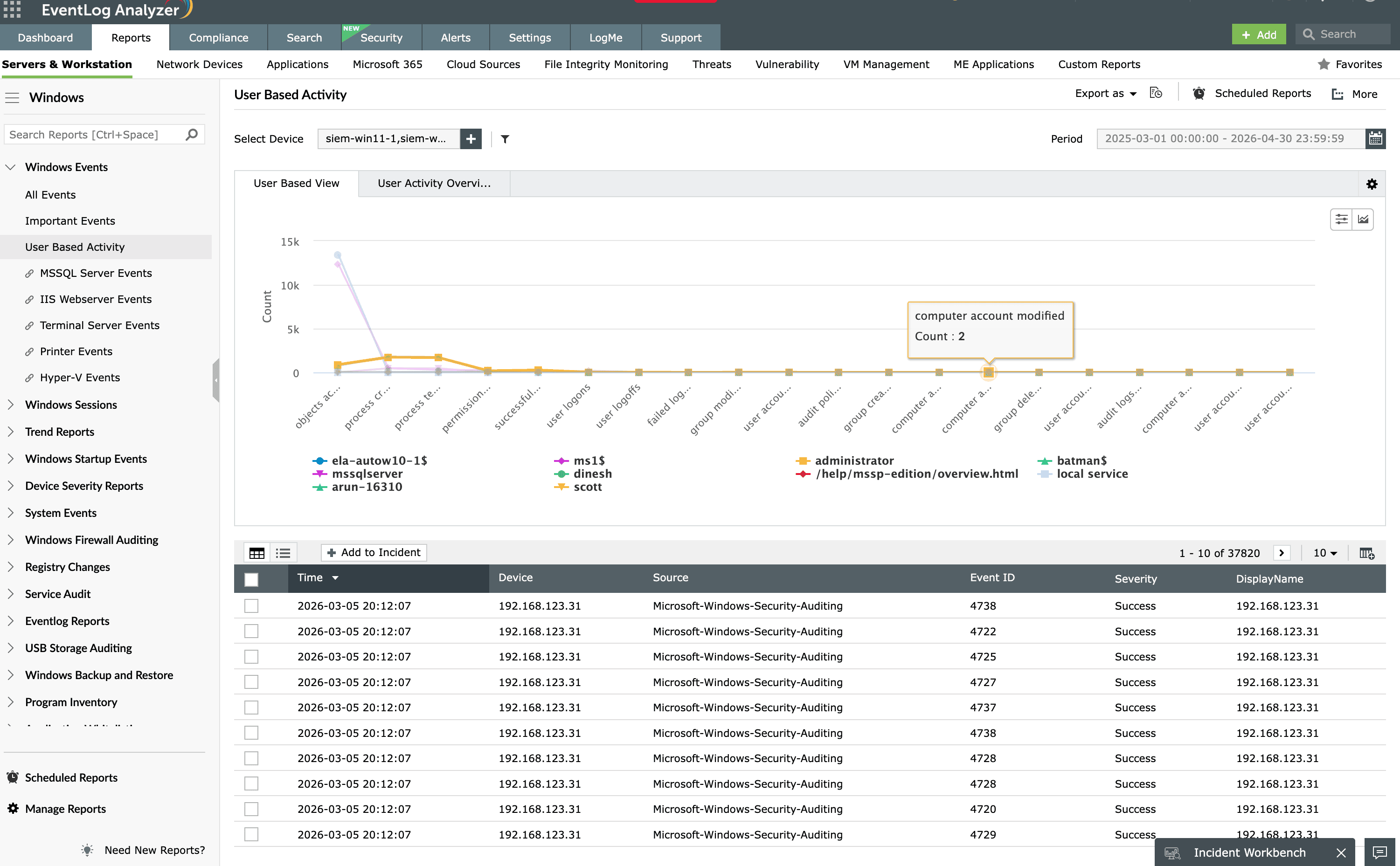
Task: Check the row with Event ID 4720
Action: pos(251,809)
